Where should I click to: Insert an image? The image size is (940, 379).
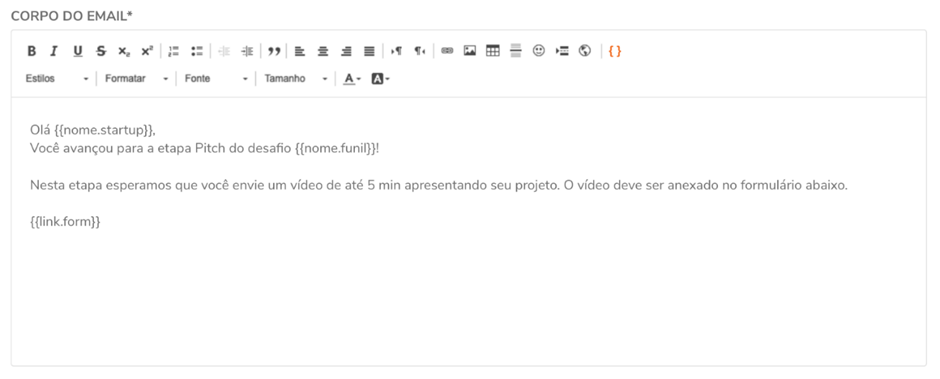[469, 52]
